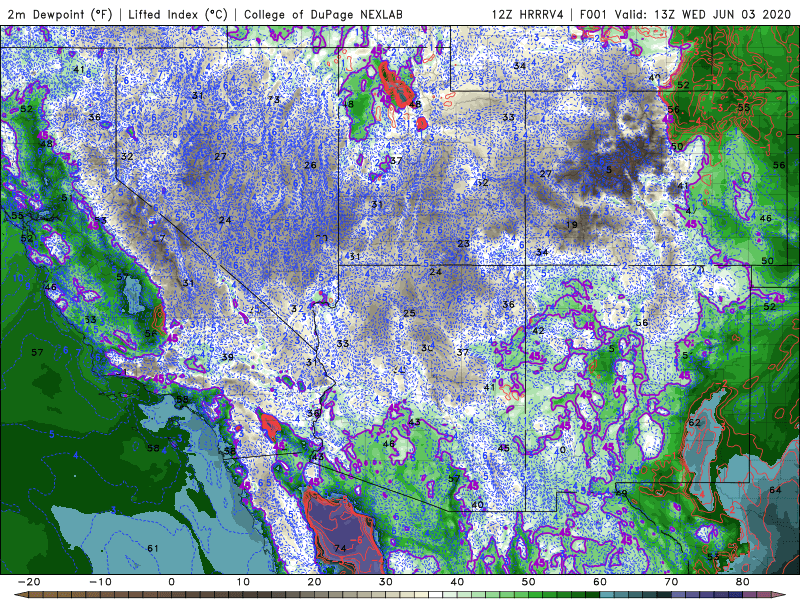Select the "College of DuPage NEXLAB" text

[323, 14]
